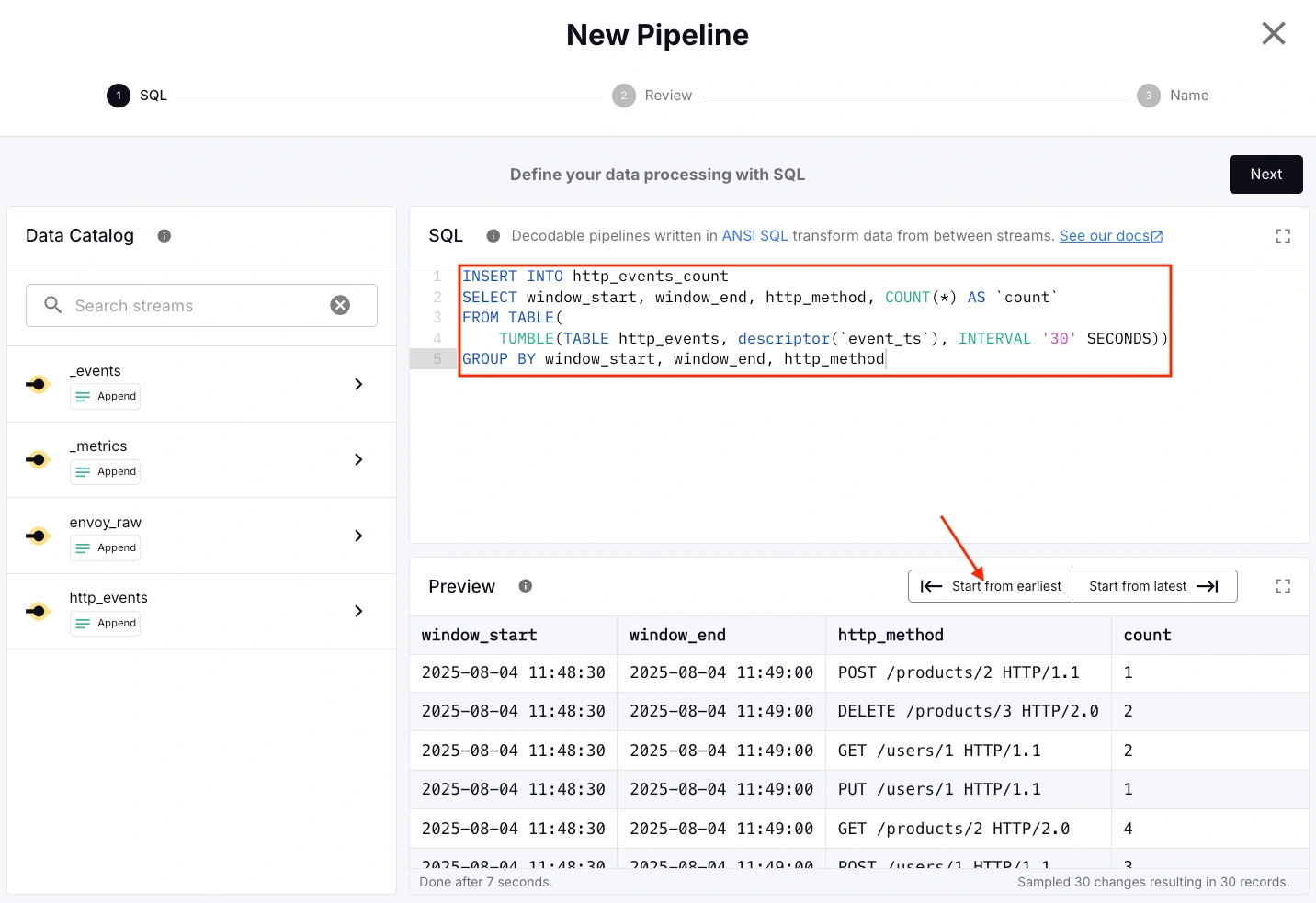Image resolution: width=1316 pixels, height=903 pixels.
Task: Expand the Preview panel to fullscreen
Action: [x=1283, y=586]
